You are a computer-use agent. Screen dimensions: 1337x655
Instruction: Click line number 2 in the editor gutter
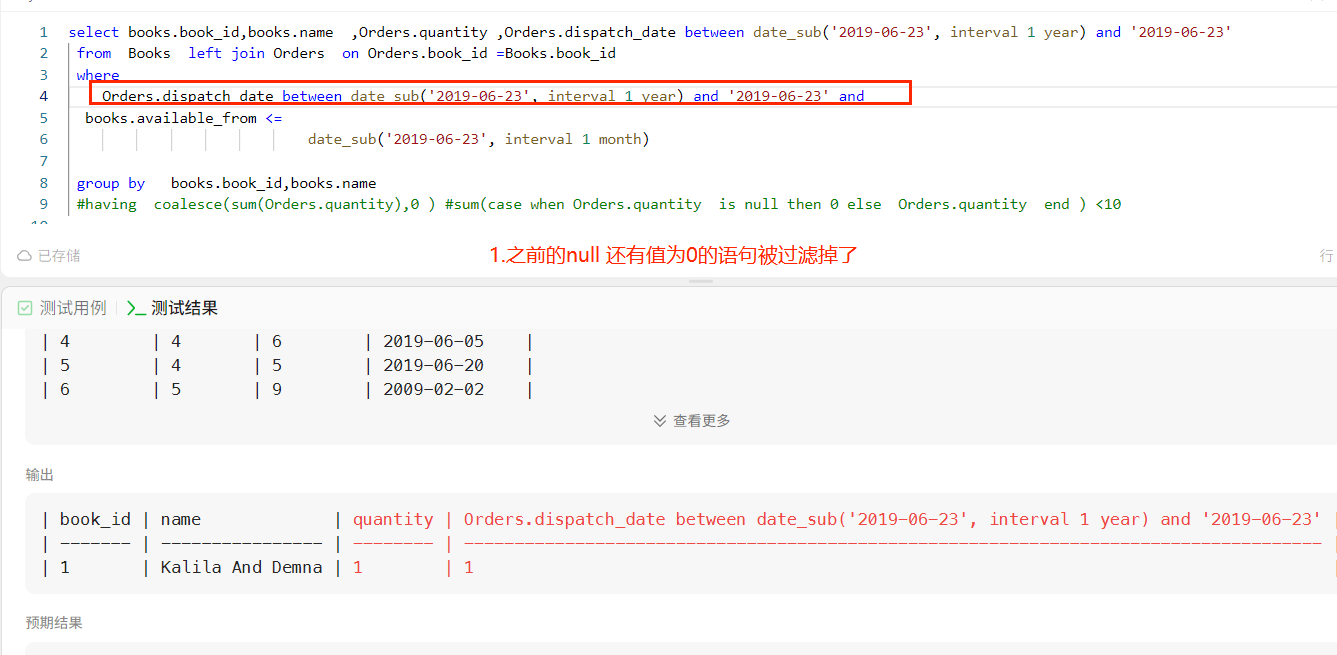pos(43,53)
